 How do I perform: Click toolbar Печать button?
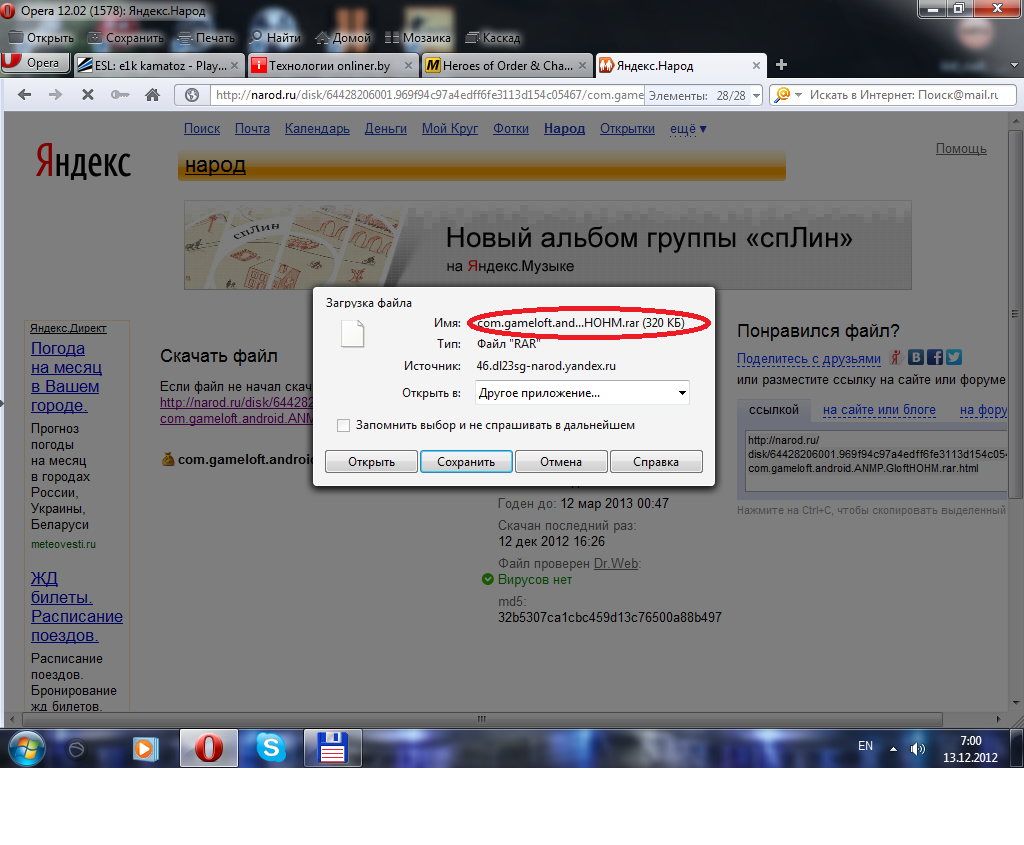(x=206, y=38)
